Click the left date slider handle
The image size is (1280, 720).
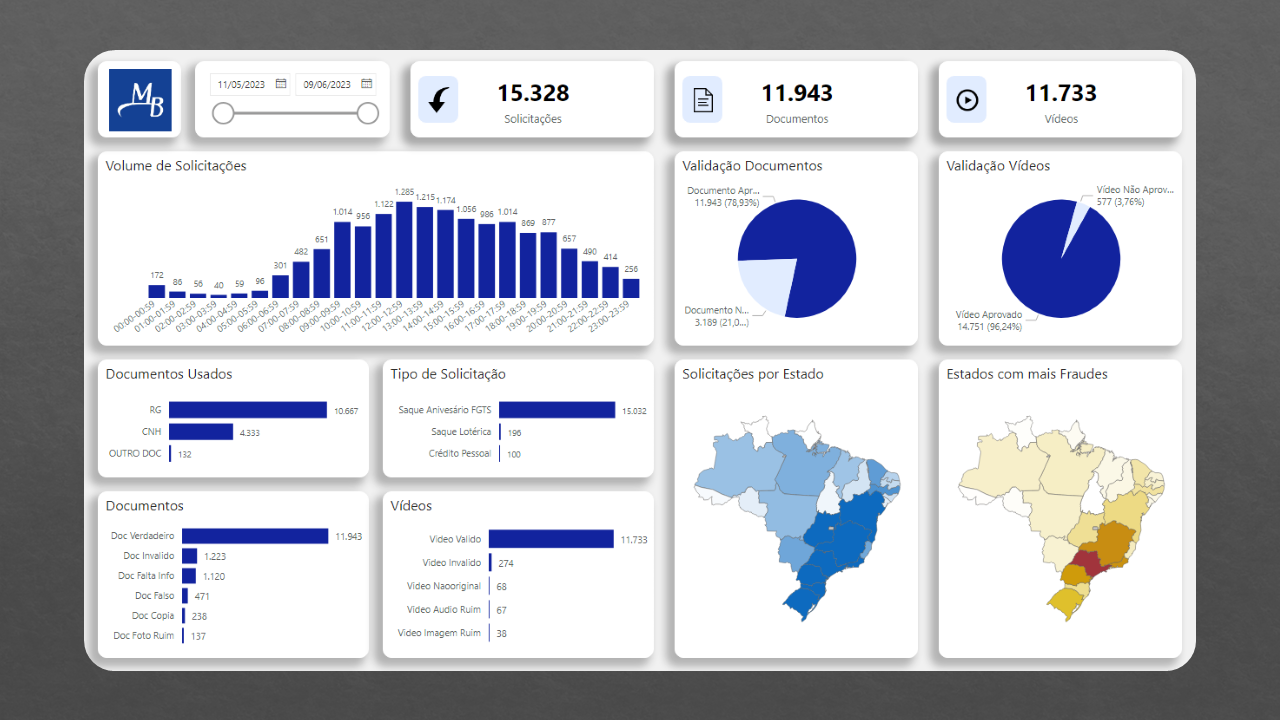click(223, 113)
